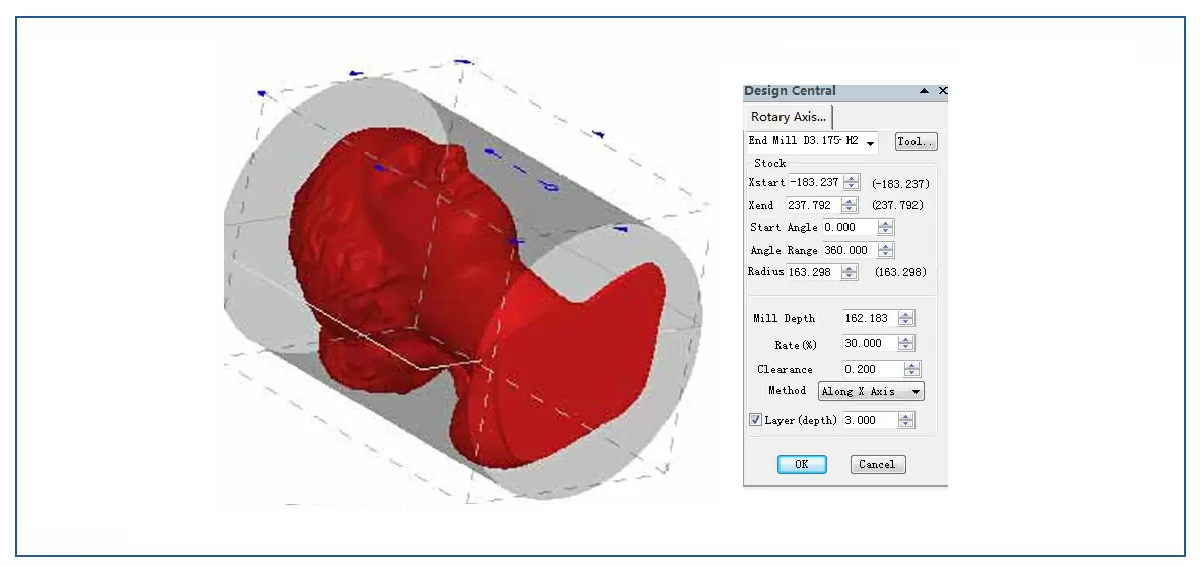Viewport: 1200px width, 566px height.
Task: Close the Design Central panel
Action: [942, 91]
